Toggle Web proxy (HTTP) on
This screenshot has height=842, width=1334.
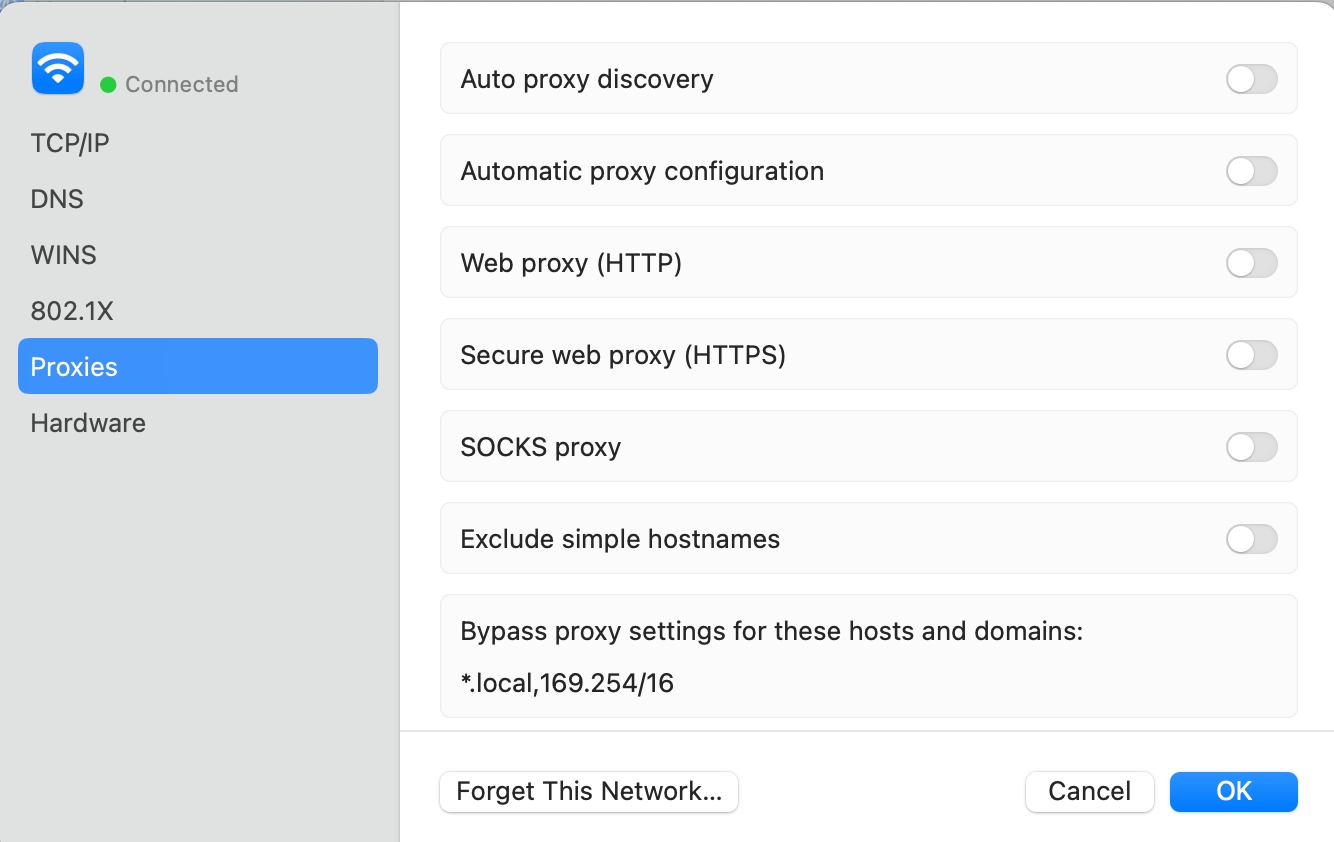(1251, 263)
